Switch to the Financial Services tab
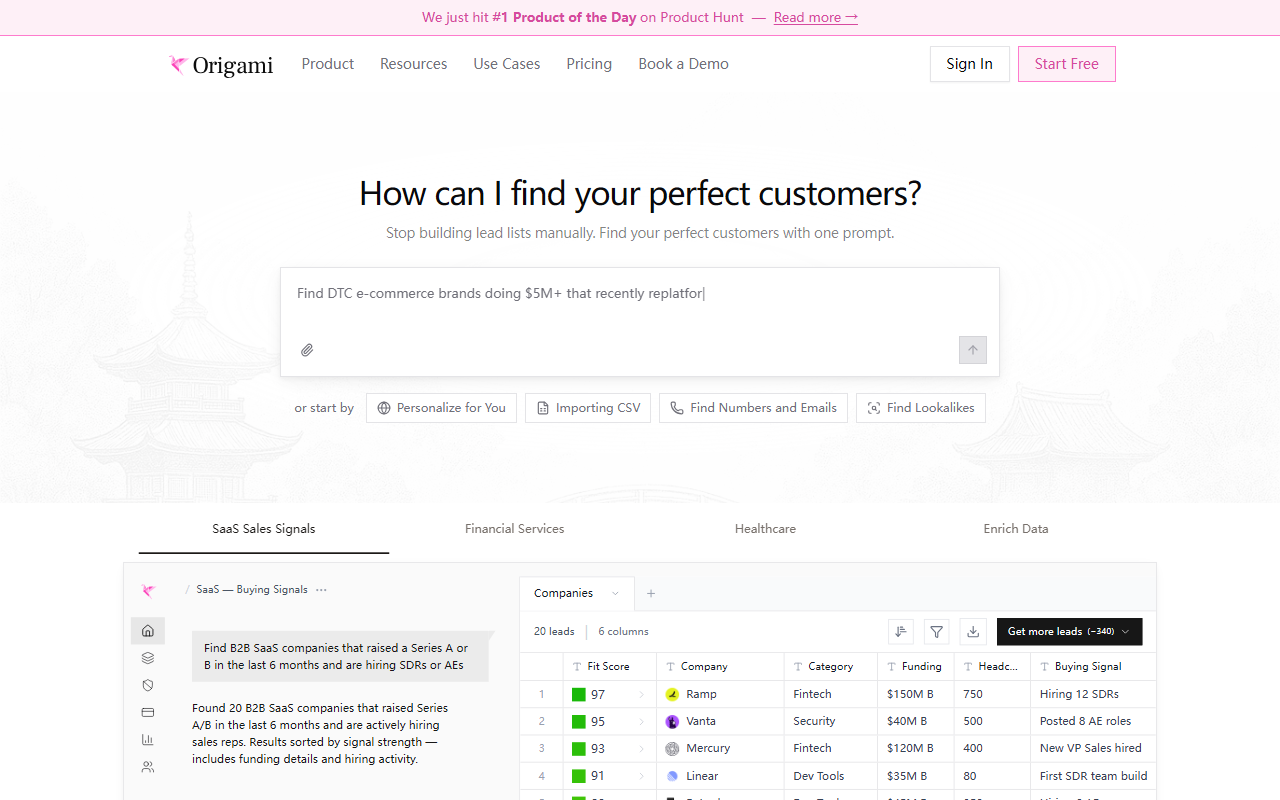This screenshot has height=800, width=1280. 514,529
